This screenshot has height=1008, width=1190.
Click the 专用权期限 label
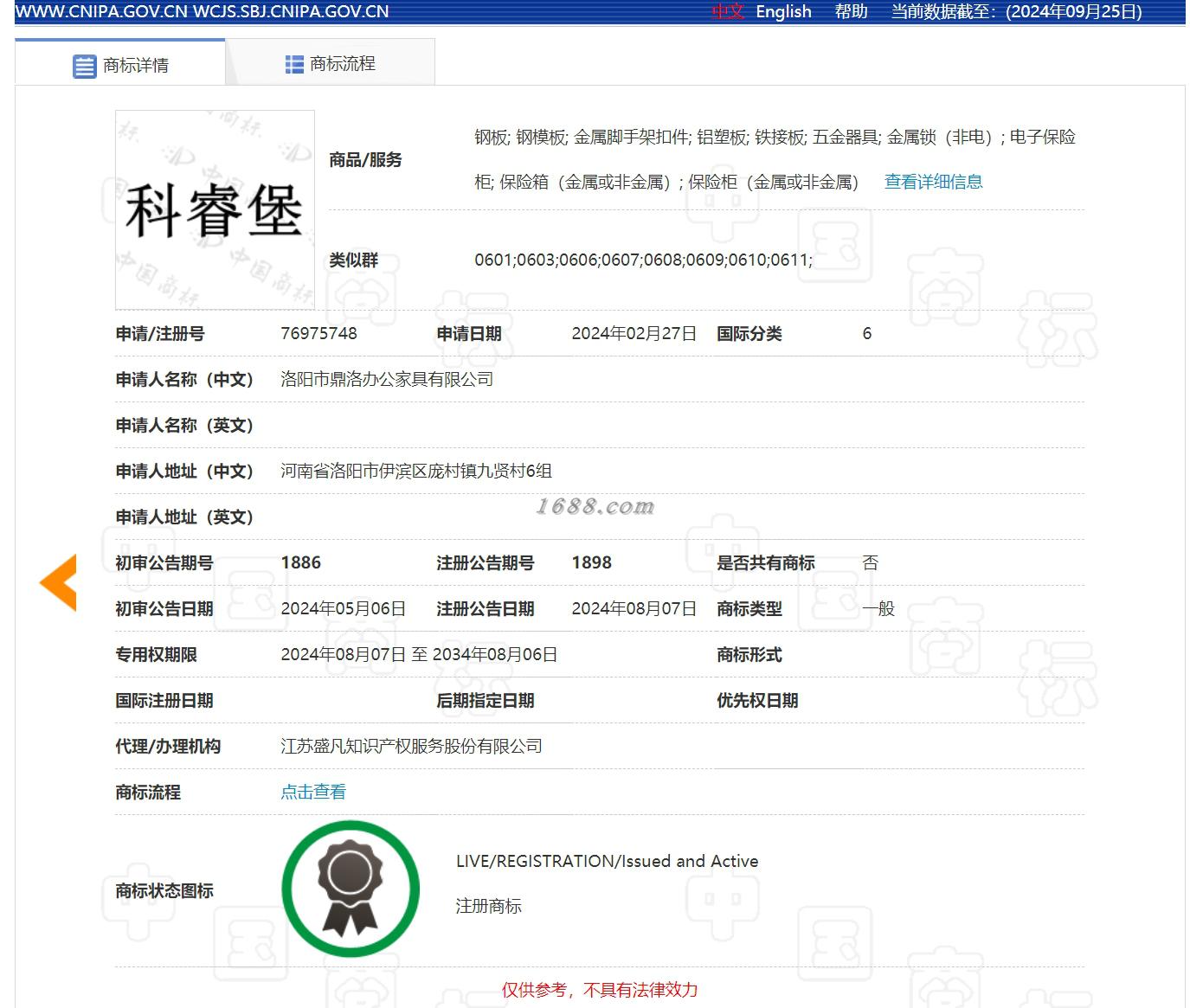click(156, 654)
